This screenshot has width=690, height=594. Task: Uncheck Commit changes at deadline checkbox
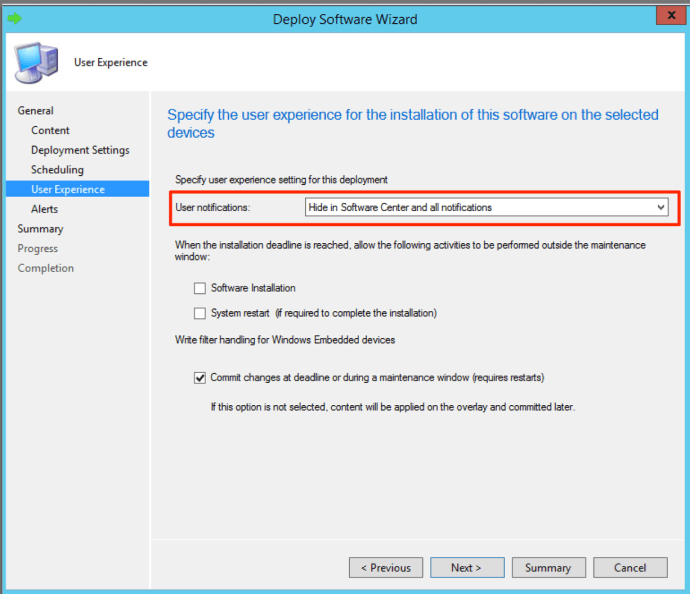coord(200,378)
